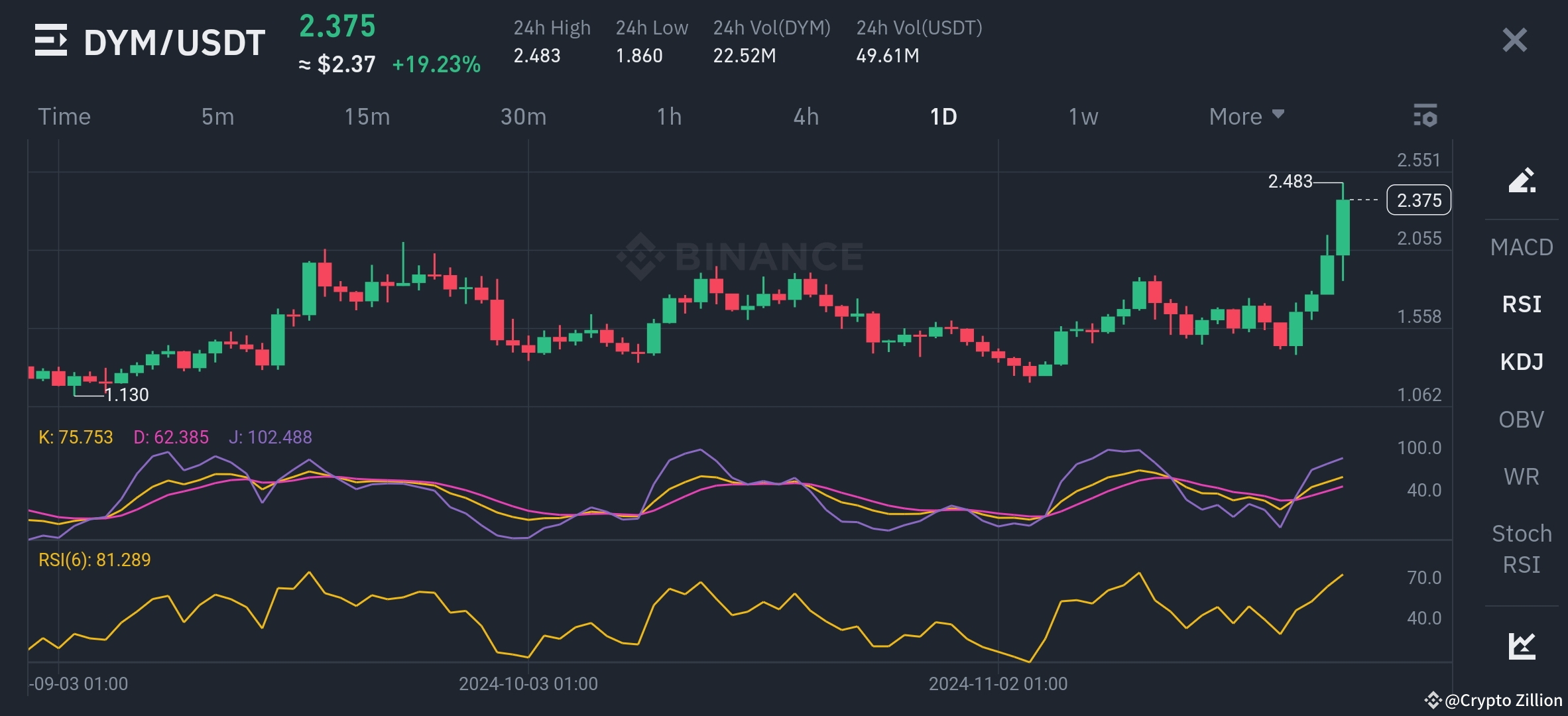1568x716 pixels.
Task: Select the 15m interval
Action: 369,116
